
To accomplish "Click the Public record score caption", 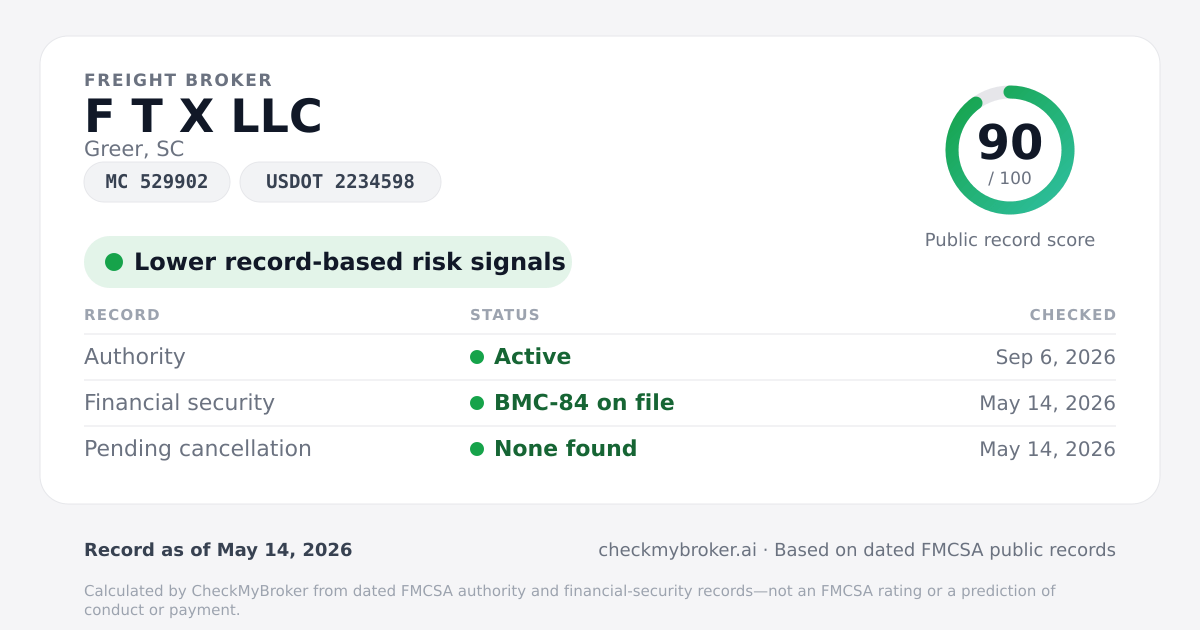I will (1010, 240).
